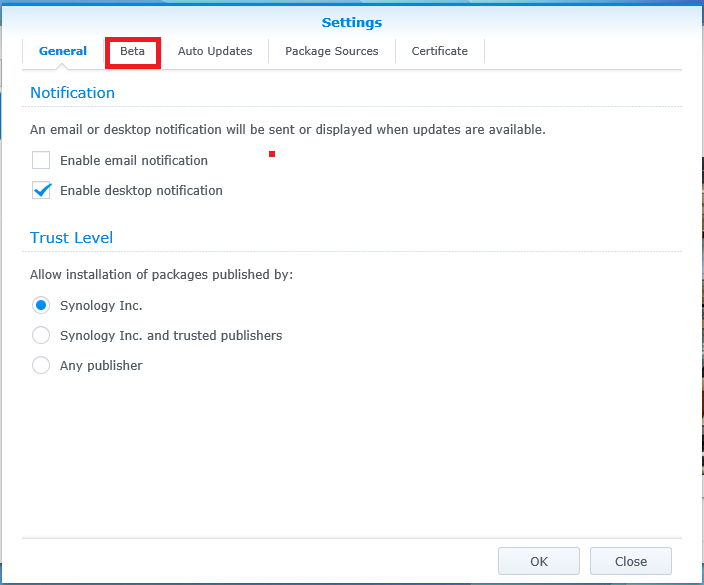Open the Beta tab
Screen dimensions: 704x585
pyautogui.click(x=132, y=51)
